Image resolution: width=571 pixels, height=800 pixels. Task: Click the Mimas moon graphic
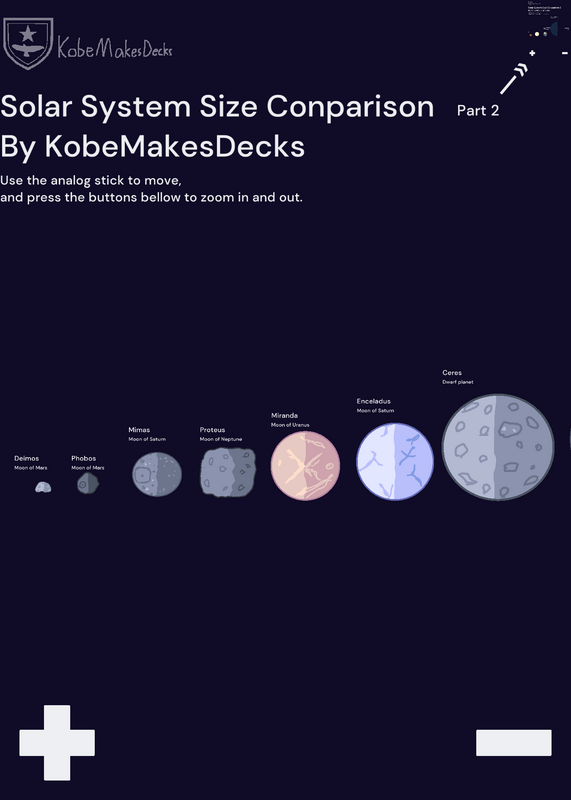coord(157,474)
